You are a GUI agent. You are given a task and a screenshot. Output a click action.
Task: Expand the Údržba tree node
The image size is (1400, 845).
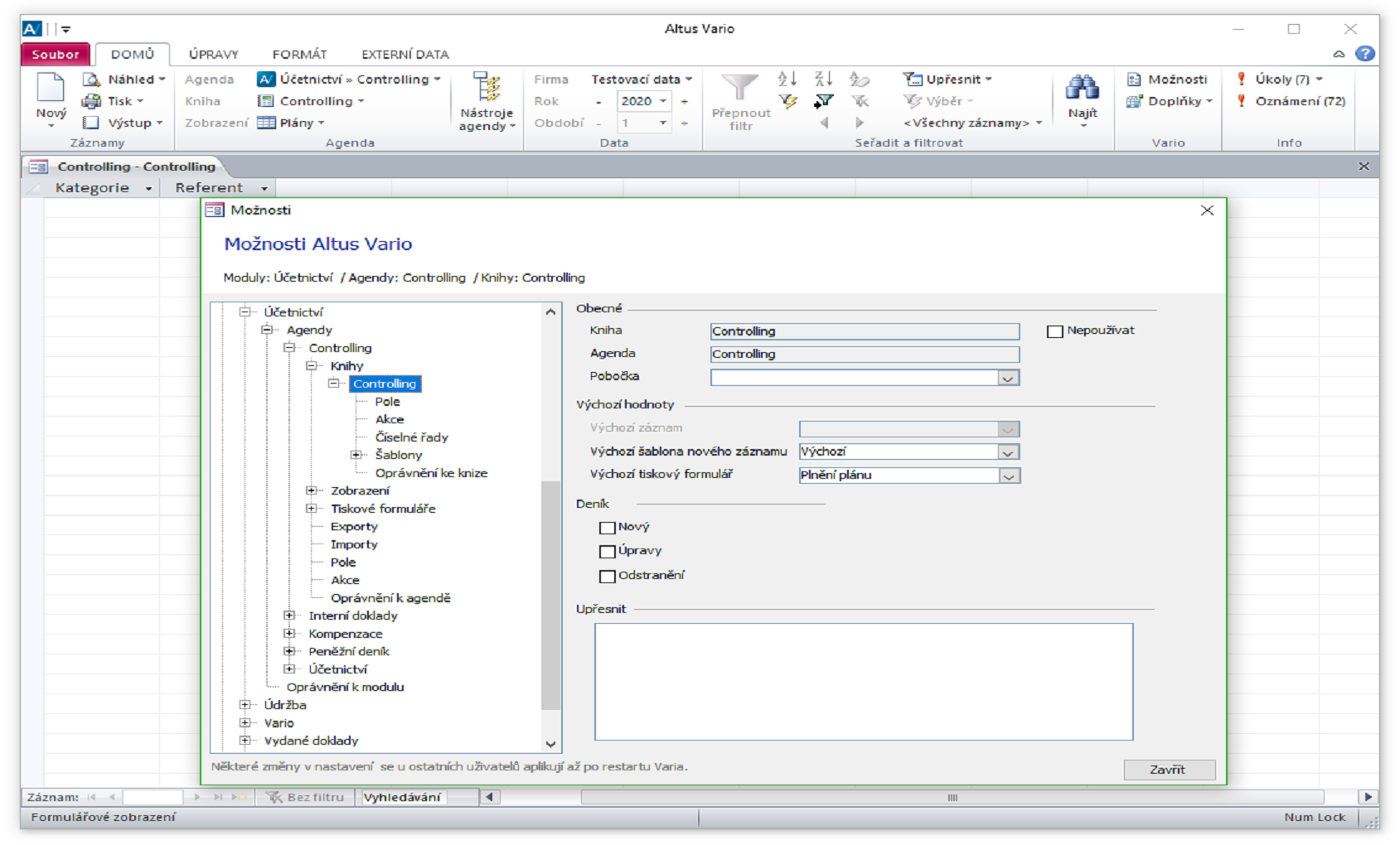(245, 705)
